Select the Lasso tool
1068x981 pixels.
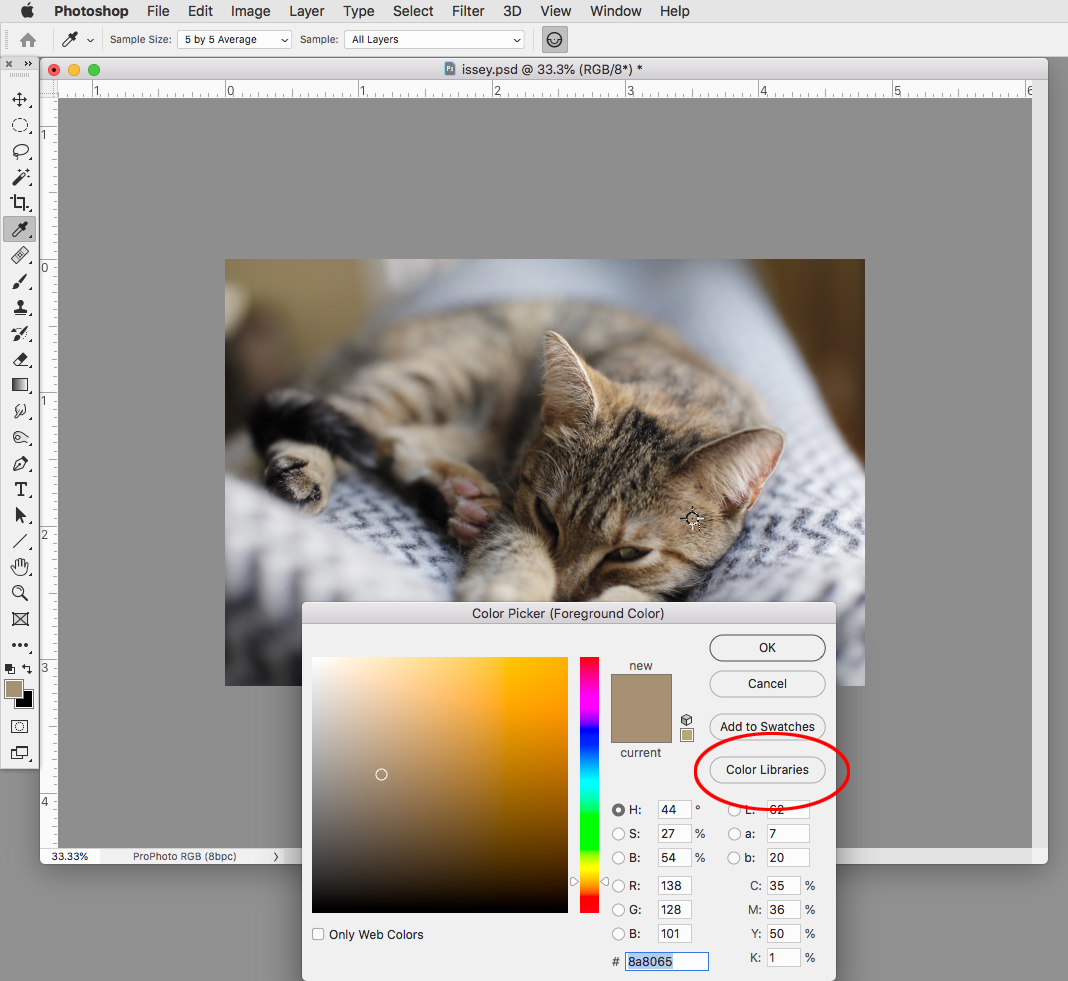coord(20,151)
